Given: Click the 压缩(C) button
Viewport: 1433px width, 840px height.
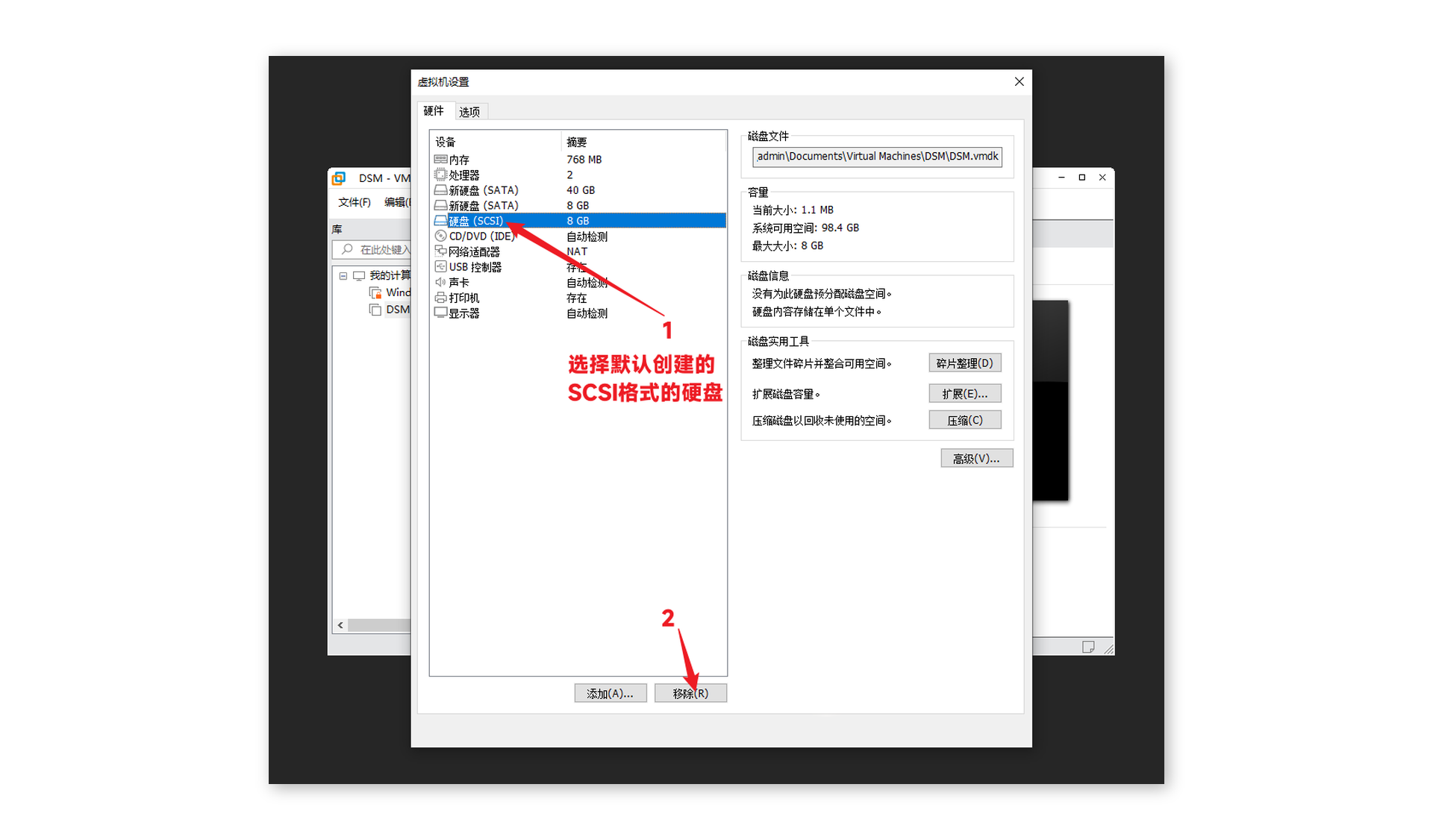Looking at the screenshot, I should pyautogui.click(x=964, y=420).
